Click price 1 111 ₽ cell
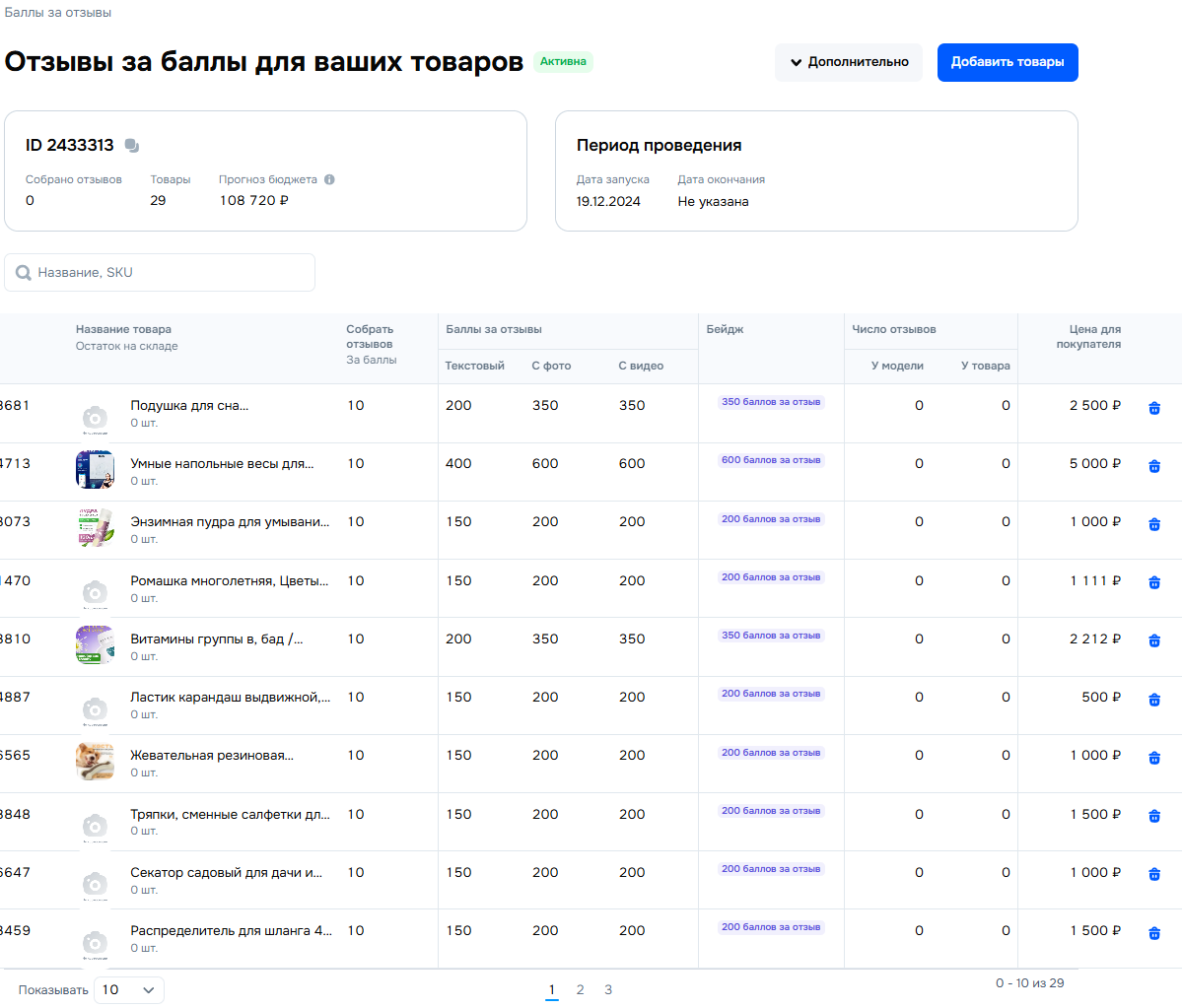 coord(1095,580)
